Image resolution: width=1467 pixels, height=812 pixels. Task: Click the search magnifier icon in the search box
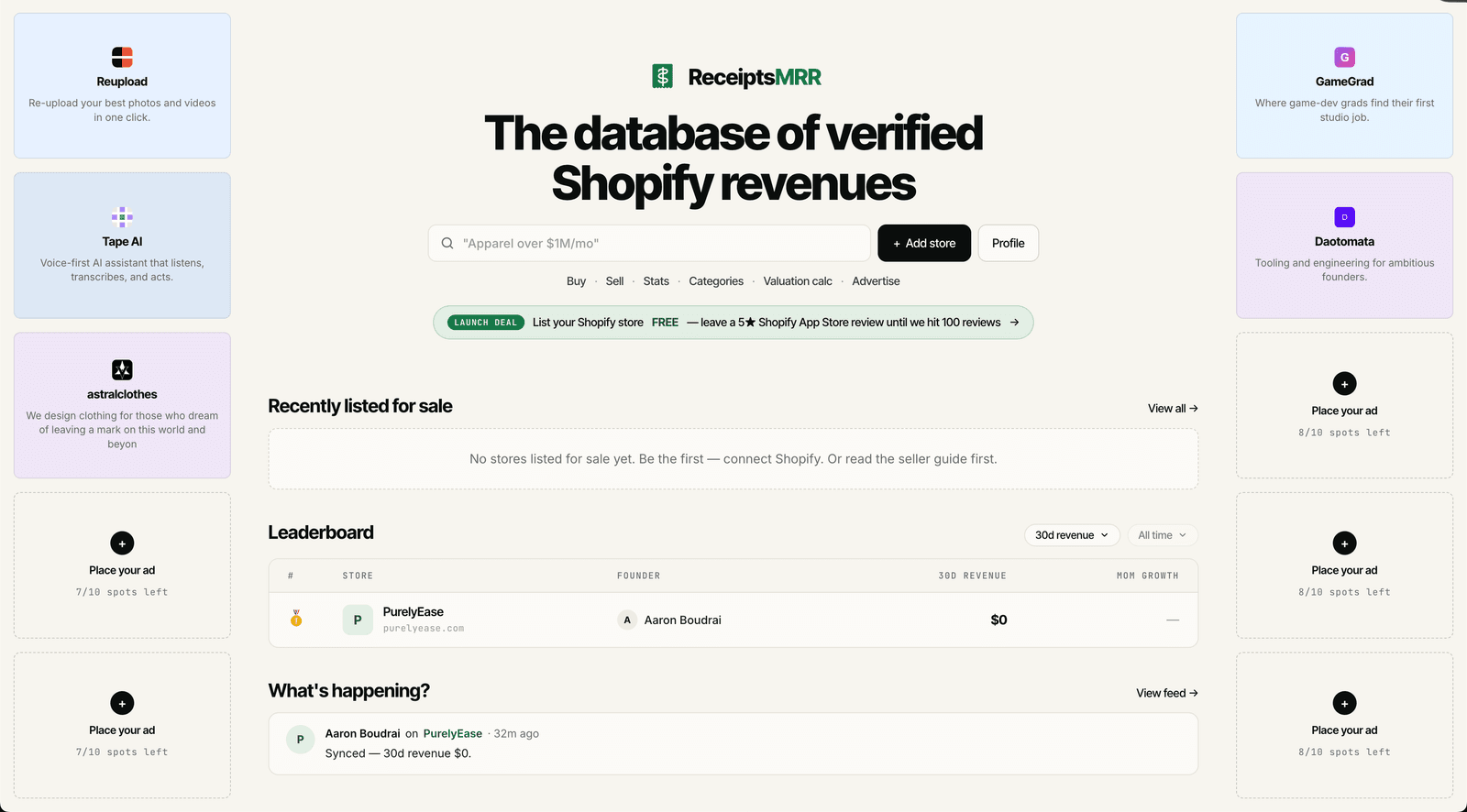(x=447, y=243)
